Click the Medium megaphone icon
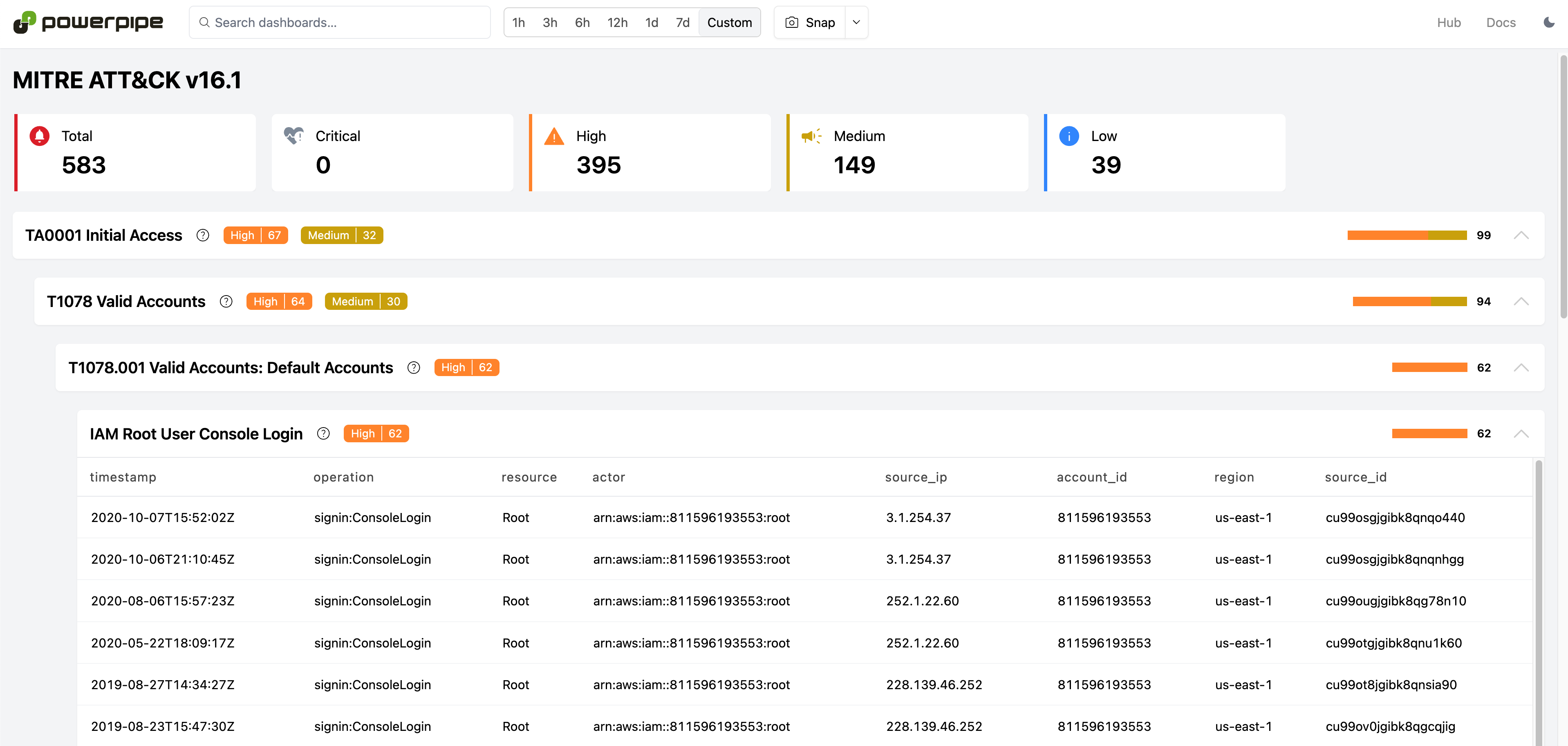The height and width of the screenshot is (746, 1568). 811,136
